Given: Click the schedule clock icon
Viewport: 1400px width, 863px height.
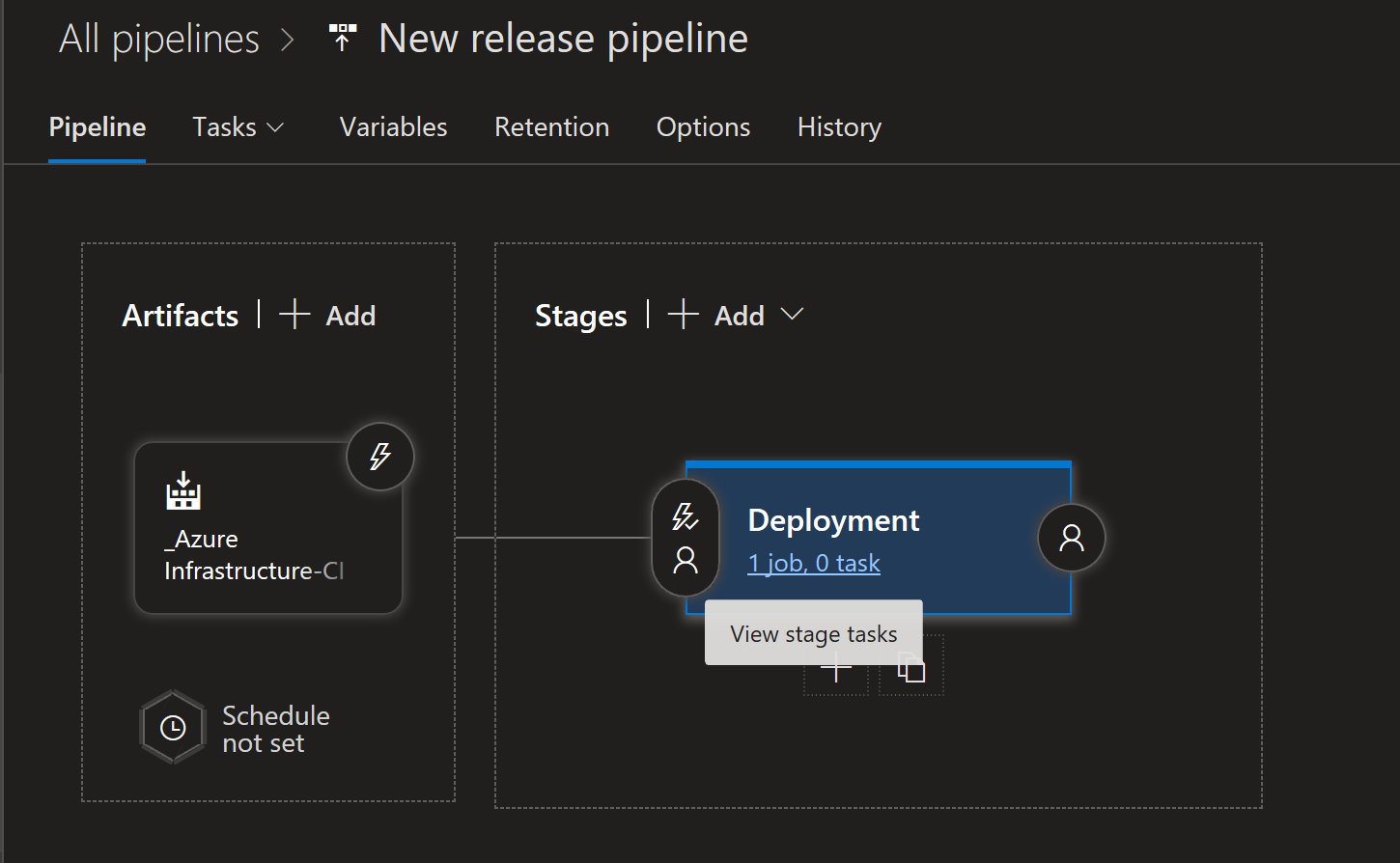Looking at the screenshot, I should pyautogui.click(x=173, y=728).
